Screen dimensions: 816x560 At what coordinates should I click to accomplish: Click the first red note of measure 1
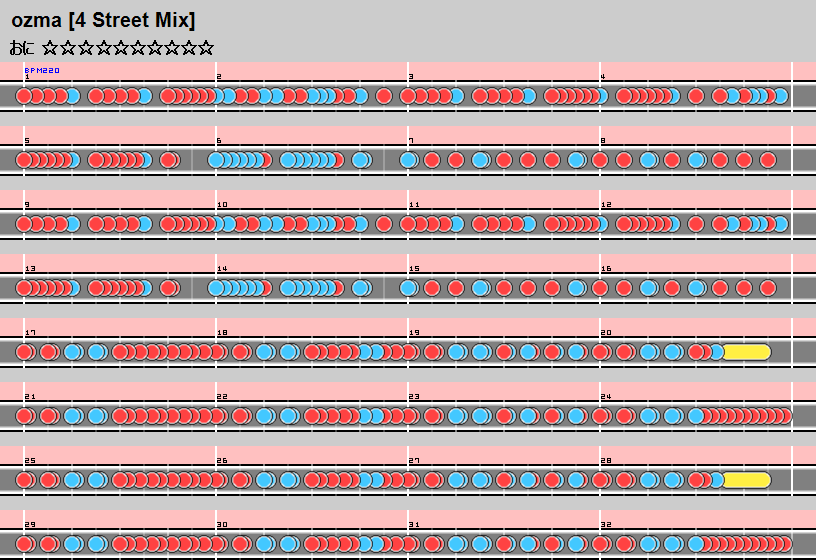(24, 96)
